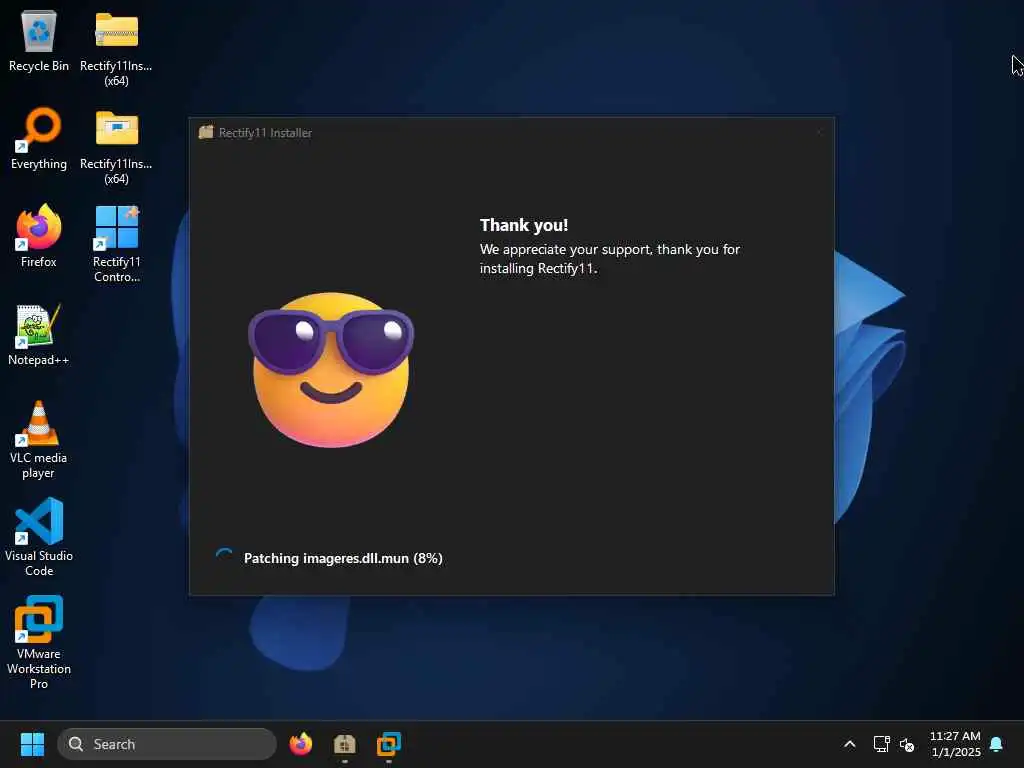The image size is (1024, 768).
Task: Open the notification bell icon
Action: click(996, 744)
